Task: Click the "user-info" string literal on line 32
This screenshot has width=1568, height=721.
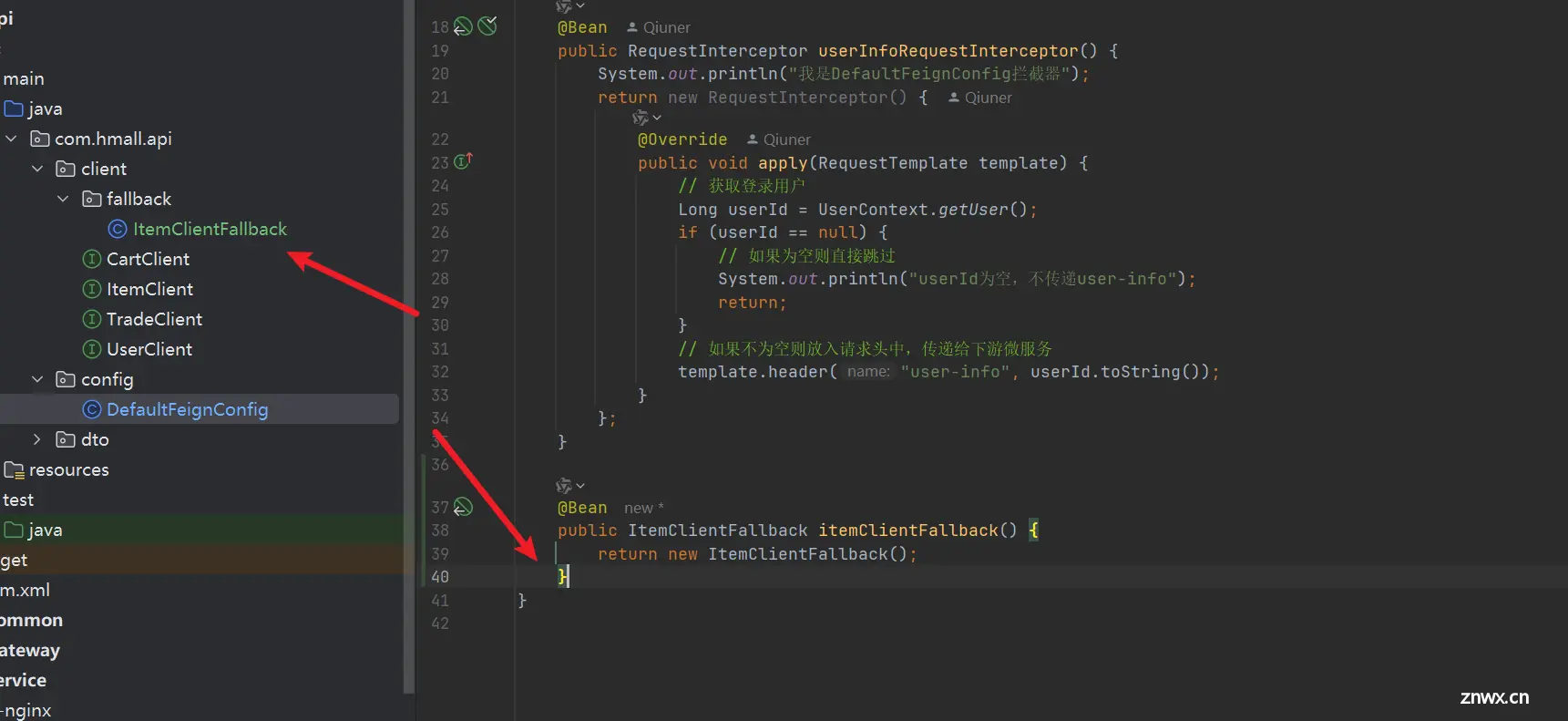Action: pyautogui.click(x=955, y=372)
